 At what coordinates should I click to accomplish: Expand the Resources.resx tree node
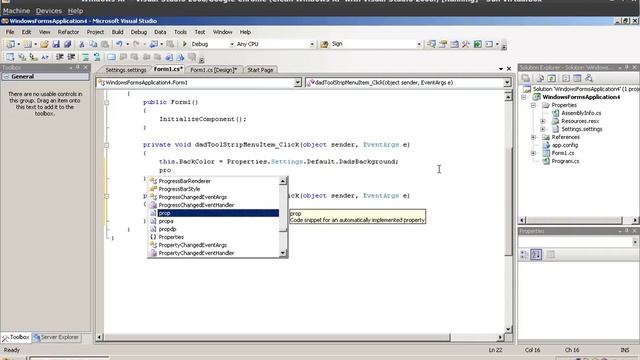tap(542, 121)
